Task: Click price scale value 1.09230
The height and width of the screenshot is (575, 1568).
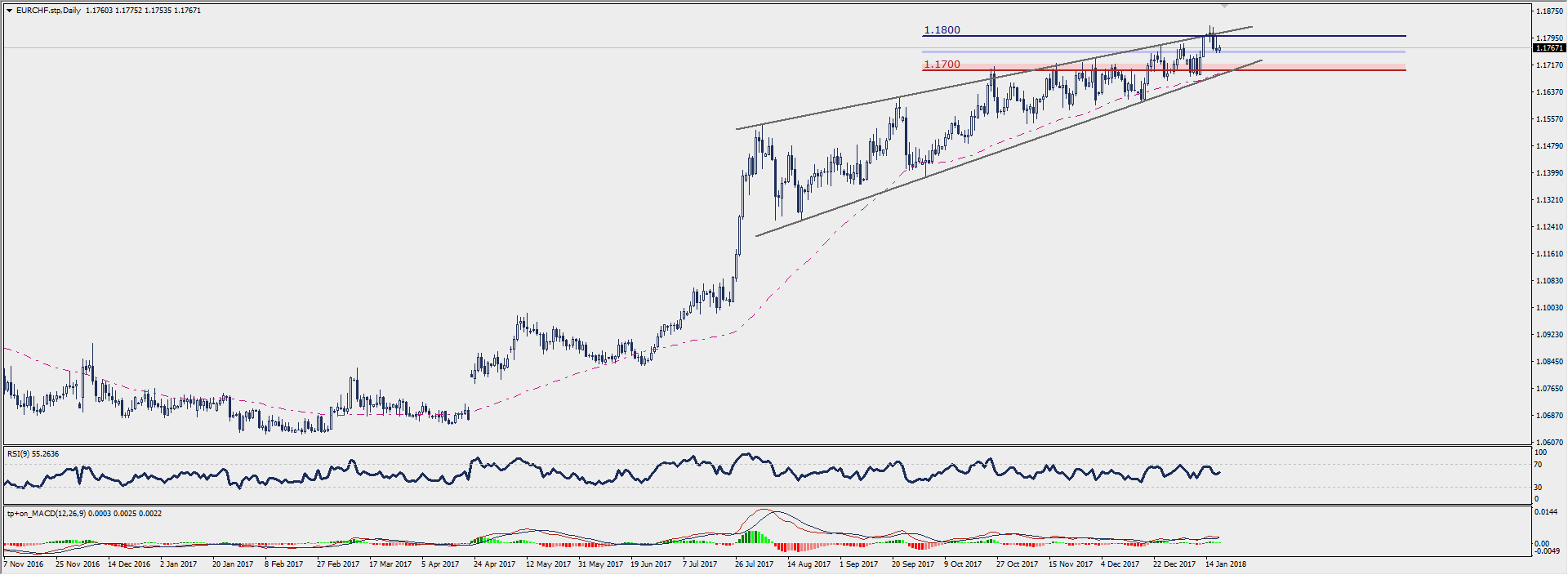Action: point(1549,335)
